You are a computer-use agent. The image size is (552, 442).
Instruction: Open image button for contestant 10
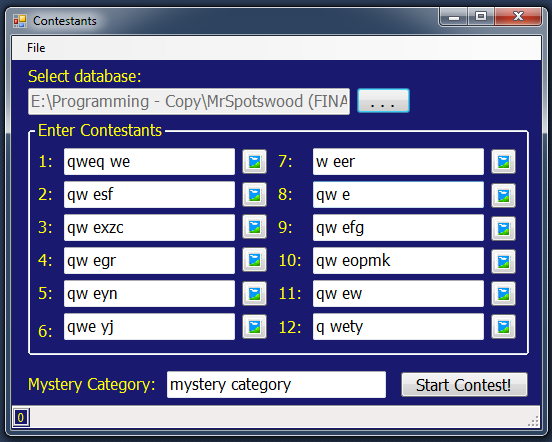pos(503,261)
